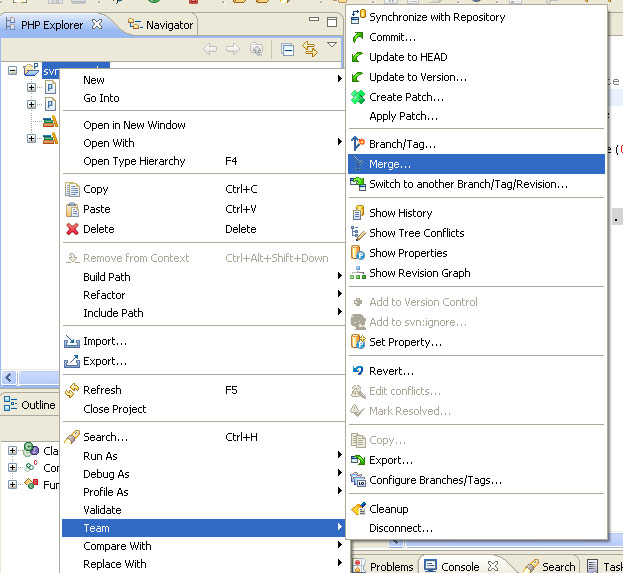Expand the Classes node in Outline view
This screenshot has width=623, height=573.
13,450
